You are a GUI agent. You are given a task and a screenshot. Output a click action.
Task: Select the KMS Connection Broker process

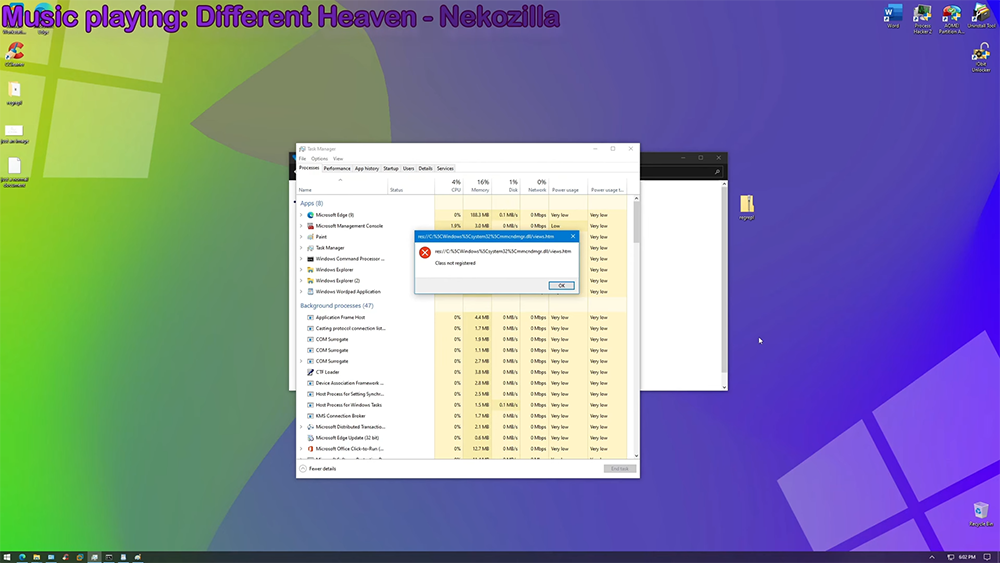pos(462,416)
